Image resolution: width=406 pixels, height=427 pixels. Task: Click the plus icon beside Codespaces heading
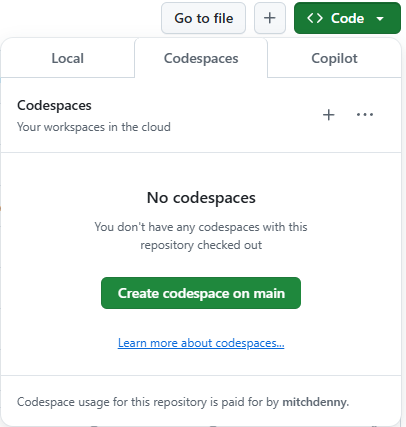pyautogui.click(x=328, y=115)
